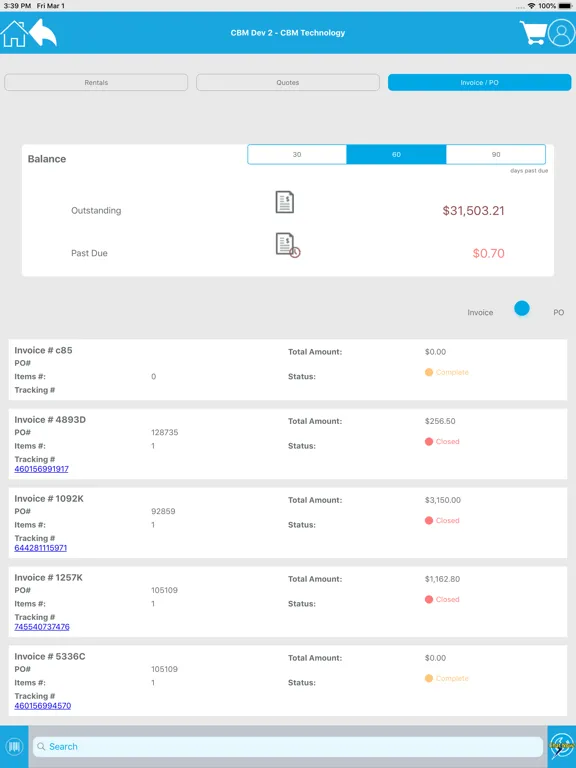Viewport: 576px width, 768px height.
Task: Focus the Search field
Action: click(288, 746)
